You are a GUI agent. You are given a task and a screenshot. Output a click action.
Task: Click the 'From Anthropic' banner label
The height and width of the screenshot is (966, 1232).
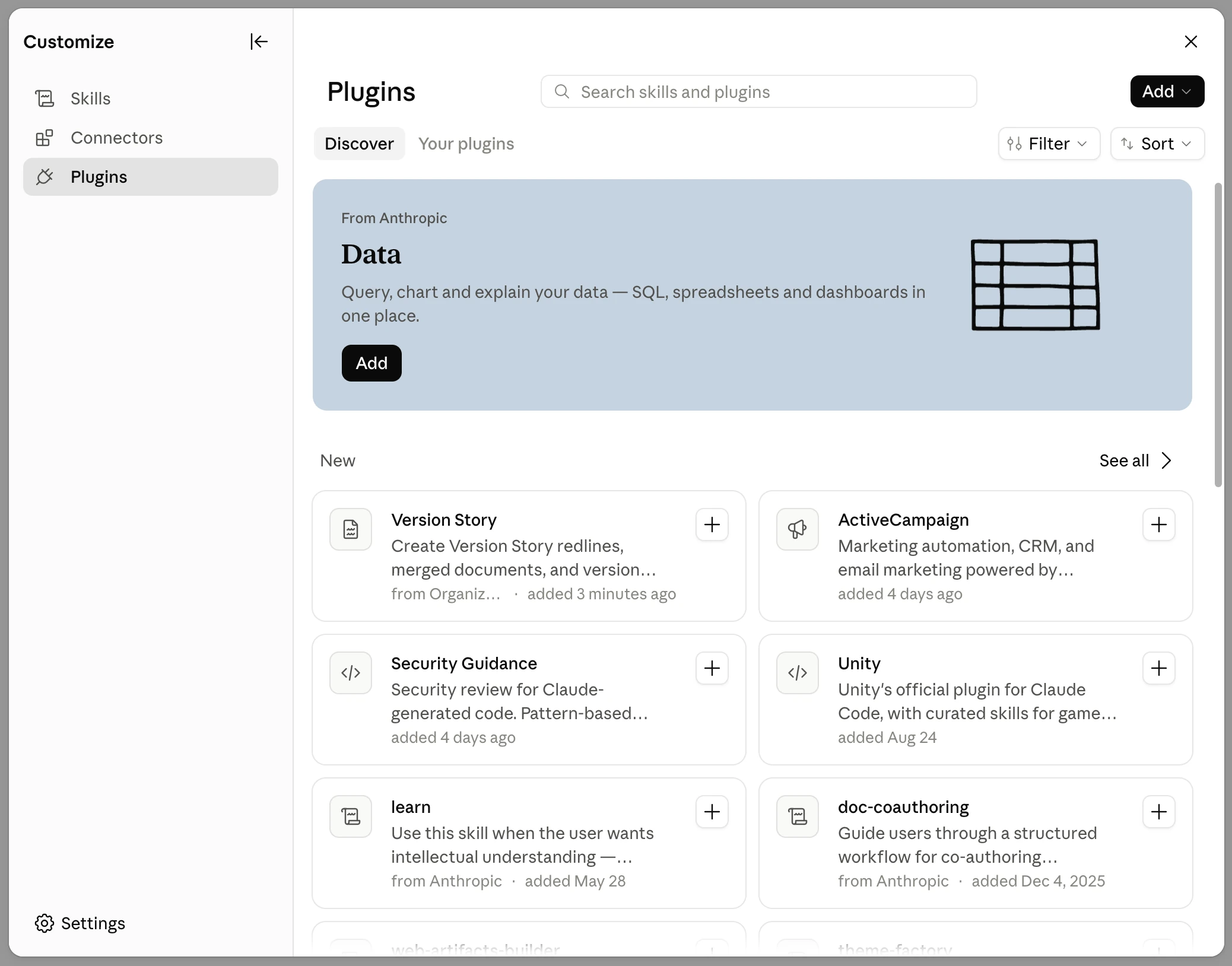[x=394, y=218]
